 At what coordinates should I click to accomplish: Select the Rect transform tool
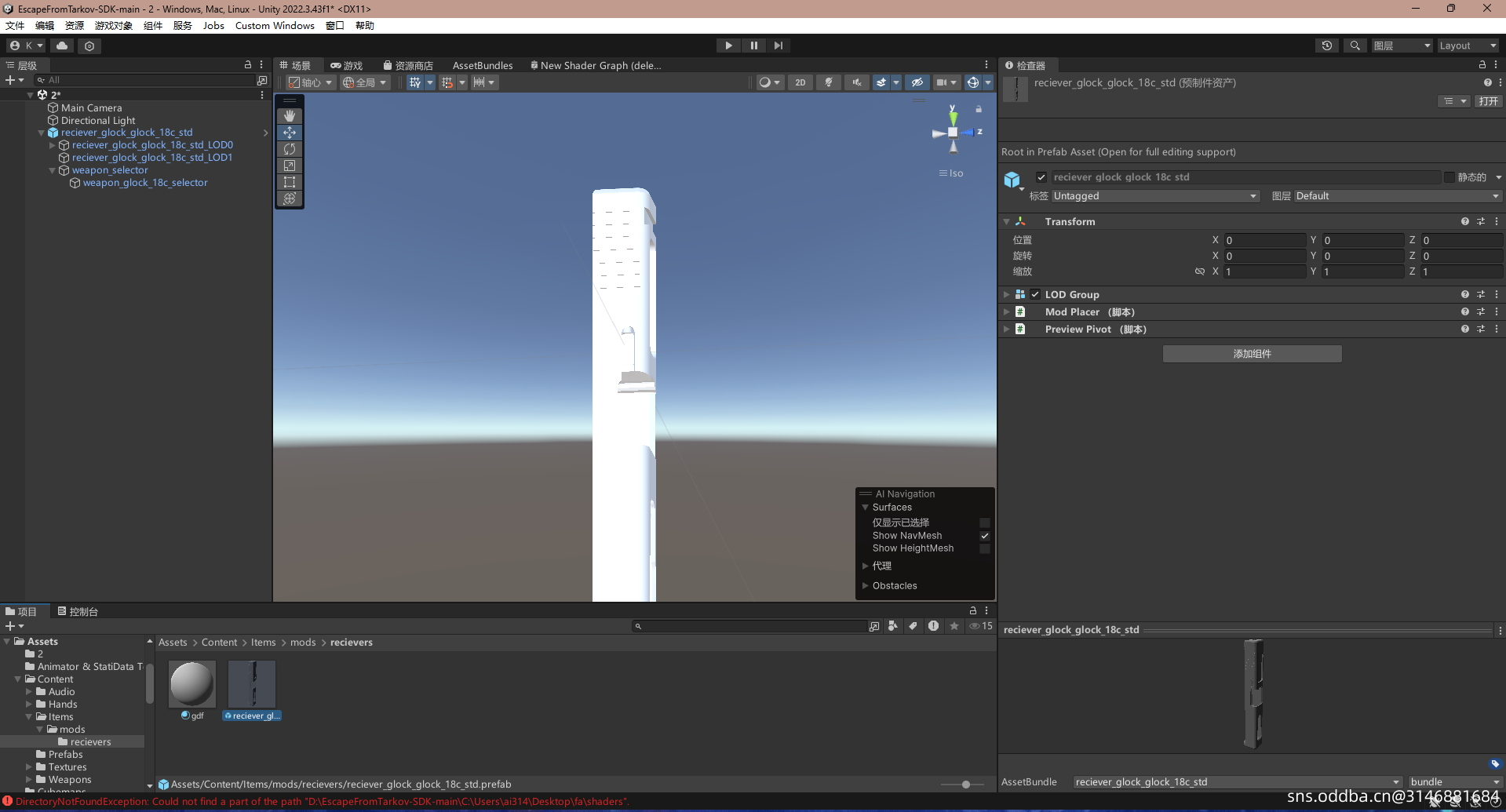point(290,182)
